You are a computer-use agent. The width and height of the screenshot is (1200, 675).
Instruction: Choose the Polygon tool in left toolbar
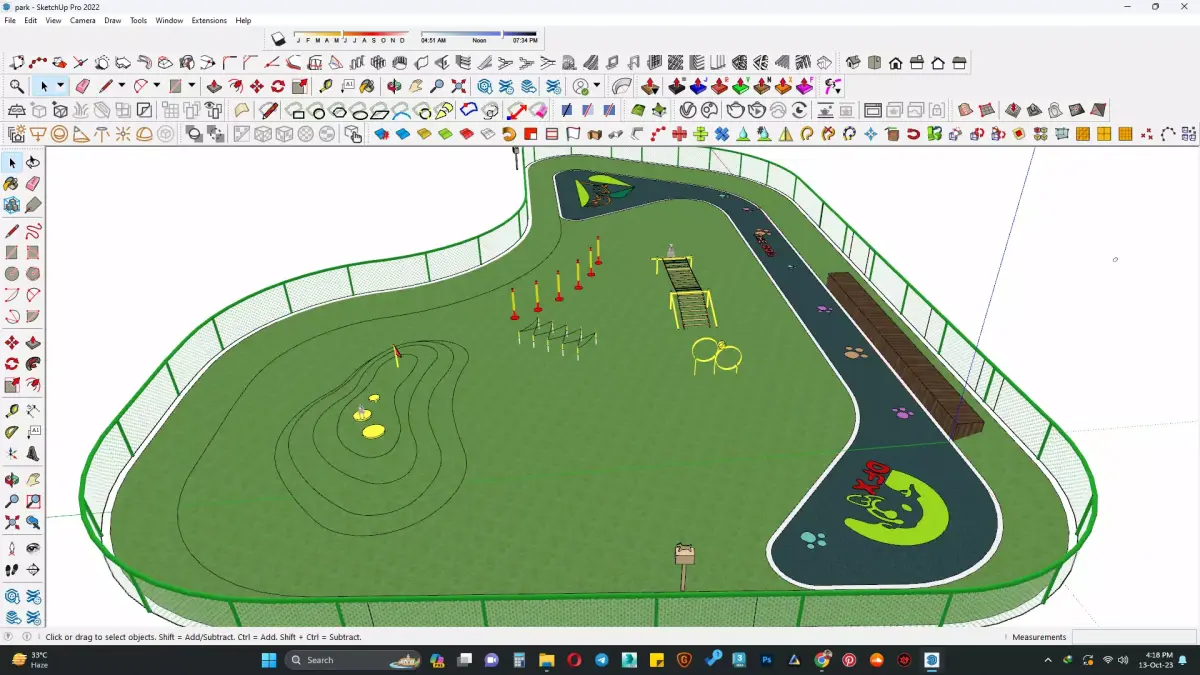tap(33, 274)
